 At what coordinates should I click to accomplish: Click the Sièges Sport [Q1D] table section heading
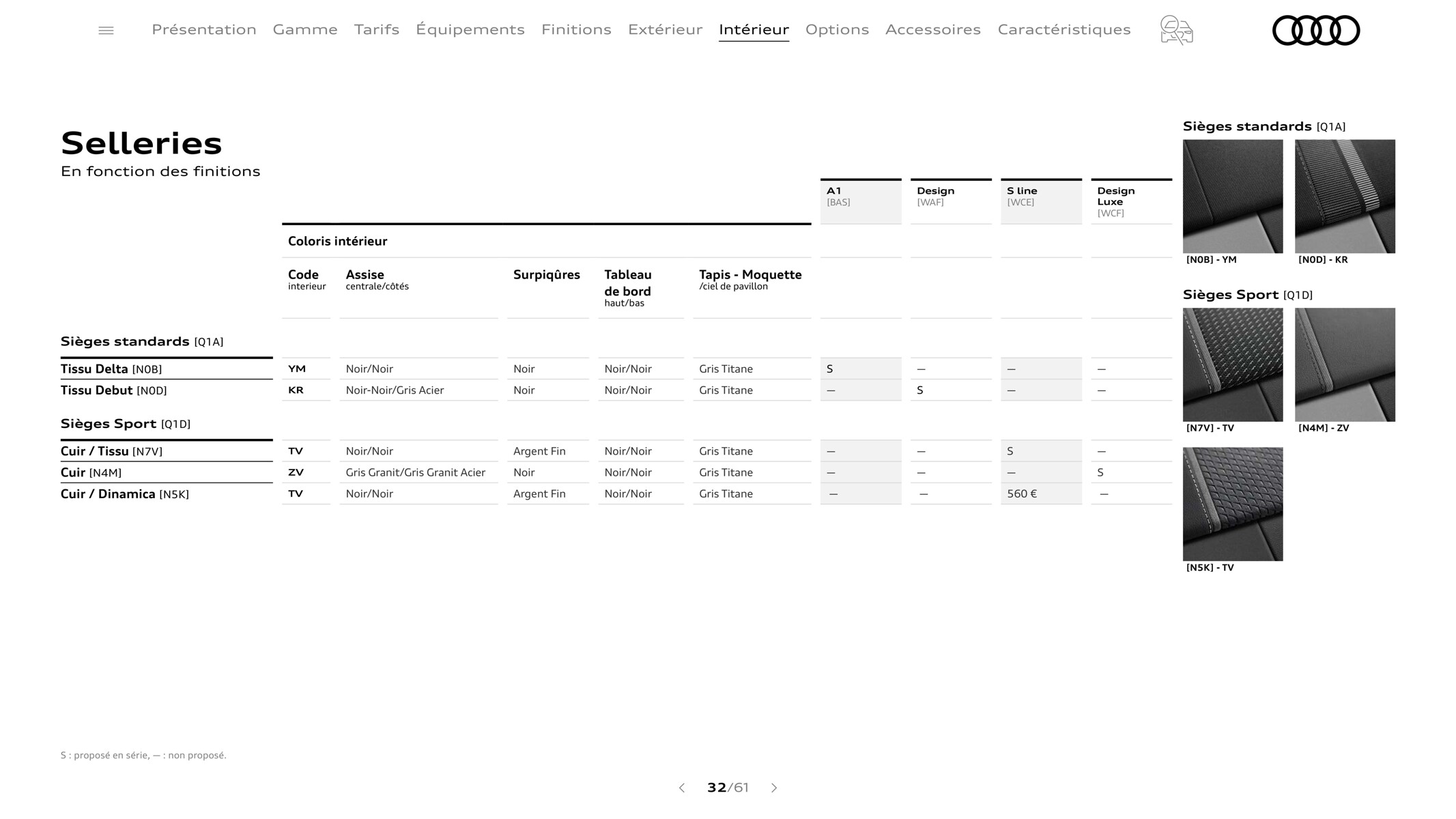click(x=126, y=424)
